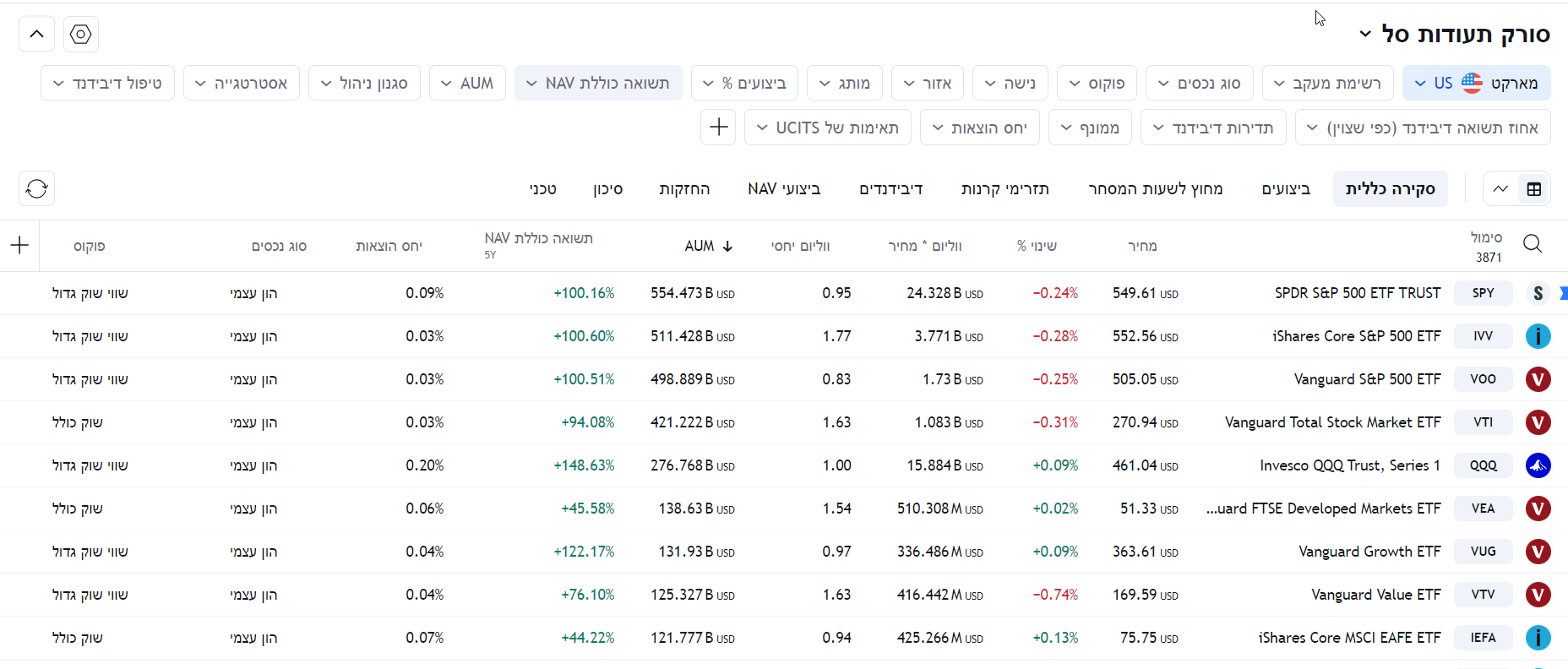The image size is (1568, 669).
Task: Click the -0.74% change for VTV
Action: tap(1055, 595)
